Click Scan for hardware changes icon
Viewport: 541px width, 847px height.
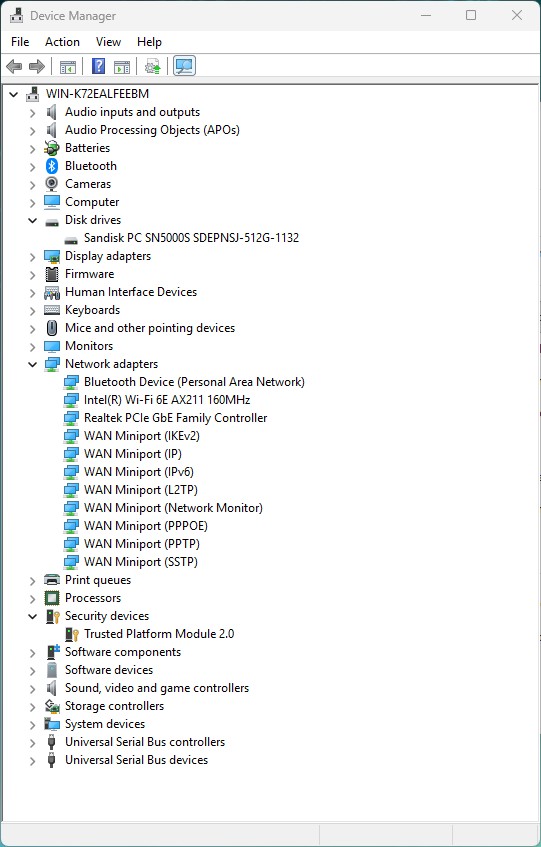(x=184, y=66)
